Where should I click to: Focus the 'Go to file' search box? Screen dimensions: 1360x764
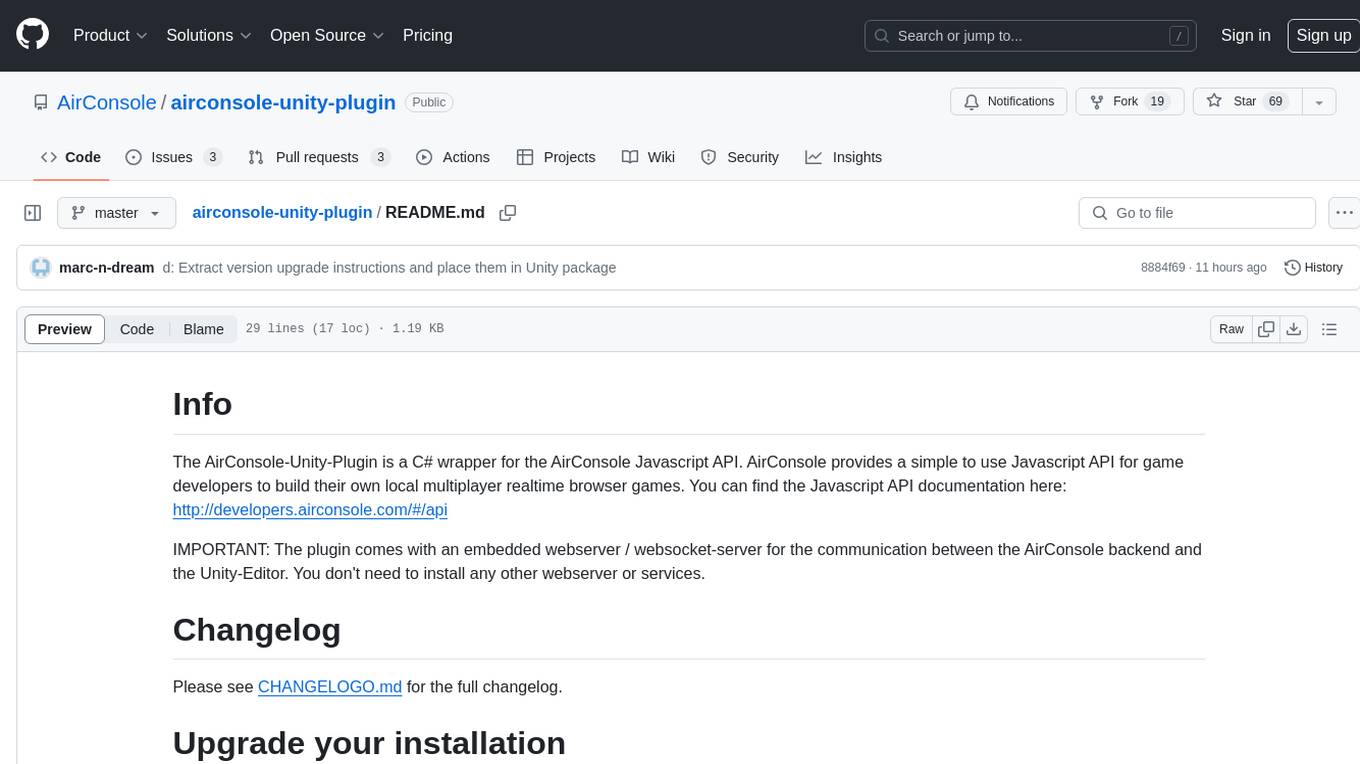[1197, 213]
